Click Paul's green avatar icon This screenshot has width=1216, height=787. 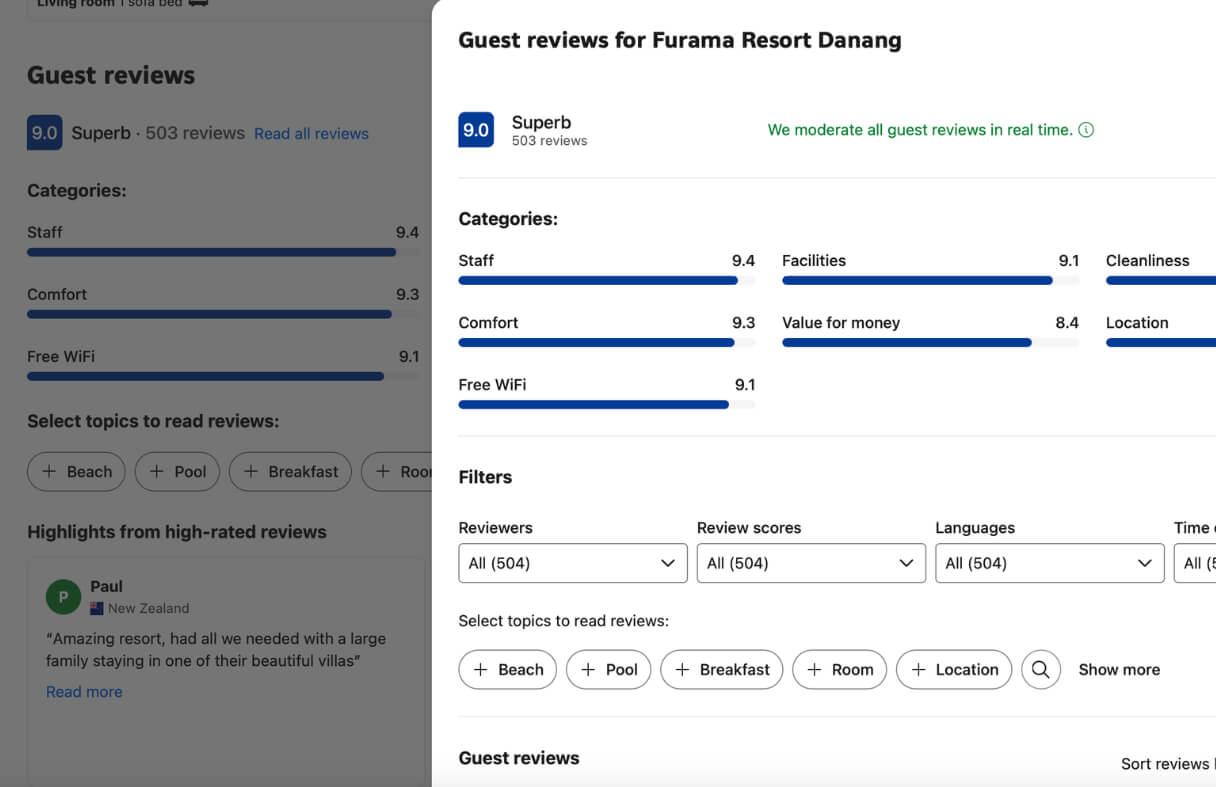pos(62,597)
